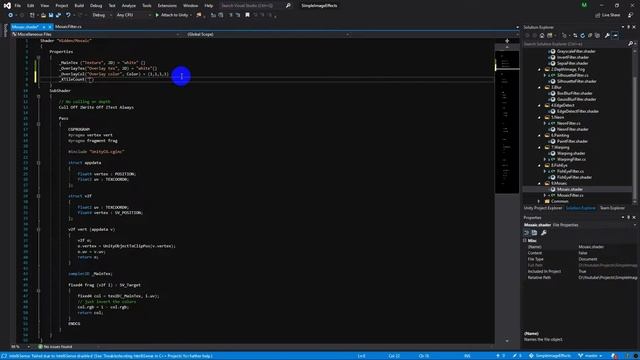The width and height of the screenshot is (640, 360).
Task: Close the Mosaic.shader editor tab
Action: [x=50, y=27]
